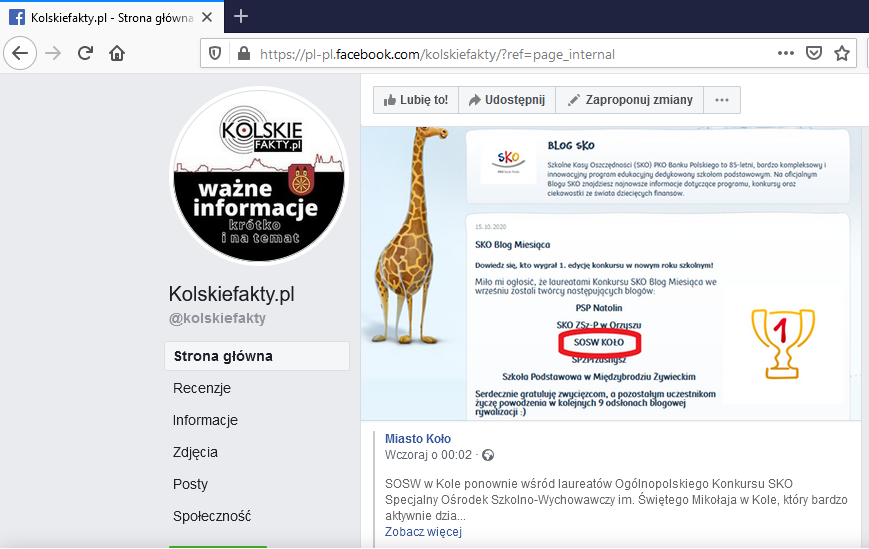The image size is (869, 549).
Task: Expand the post with Zobacz więcej
Action: pos(423,532)
